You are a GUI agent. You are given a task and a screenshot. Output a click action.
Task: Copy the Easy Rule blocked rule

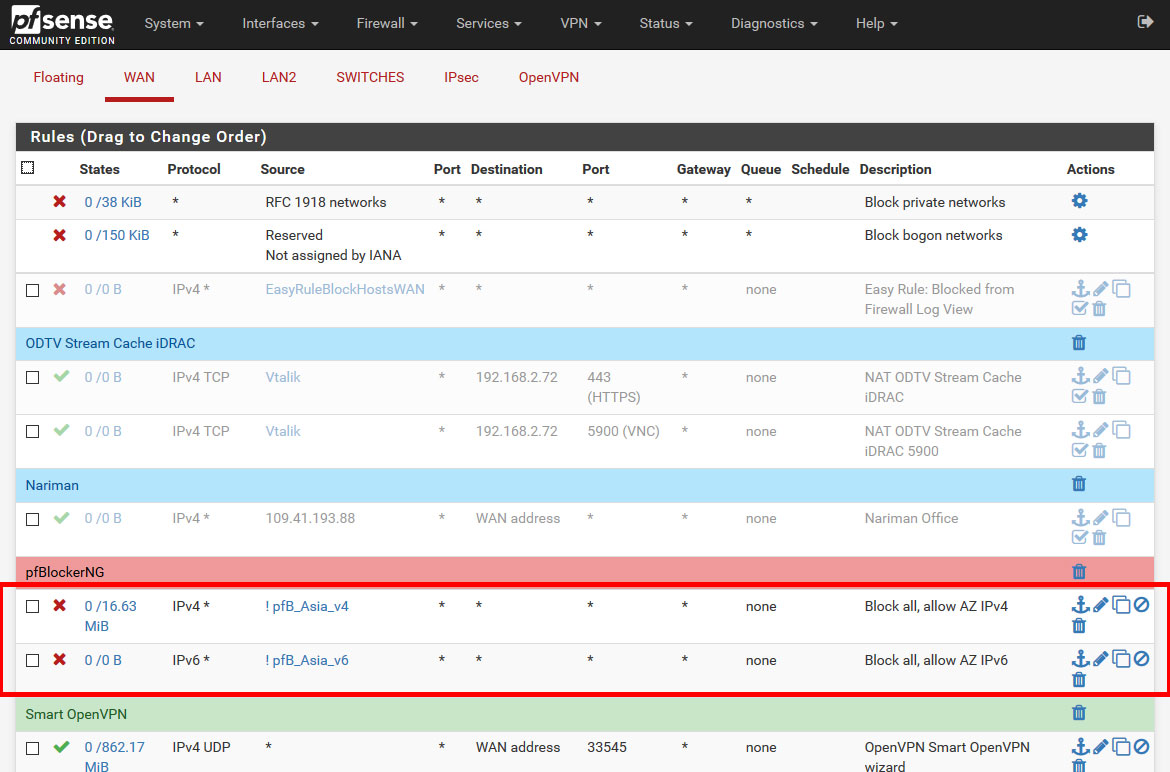pyautogui.click(x=1121, y=289)
